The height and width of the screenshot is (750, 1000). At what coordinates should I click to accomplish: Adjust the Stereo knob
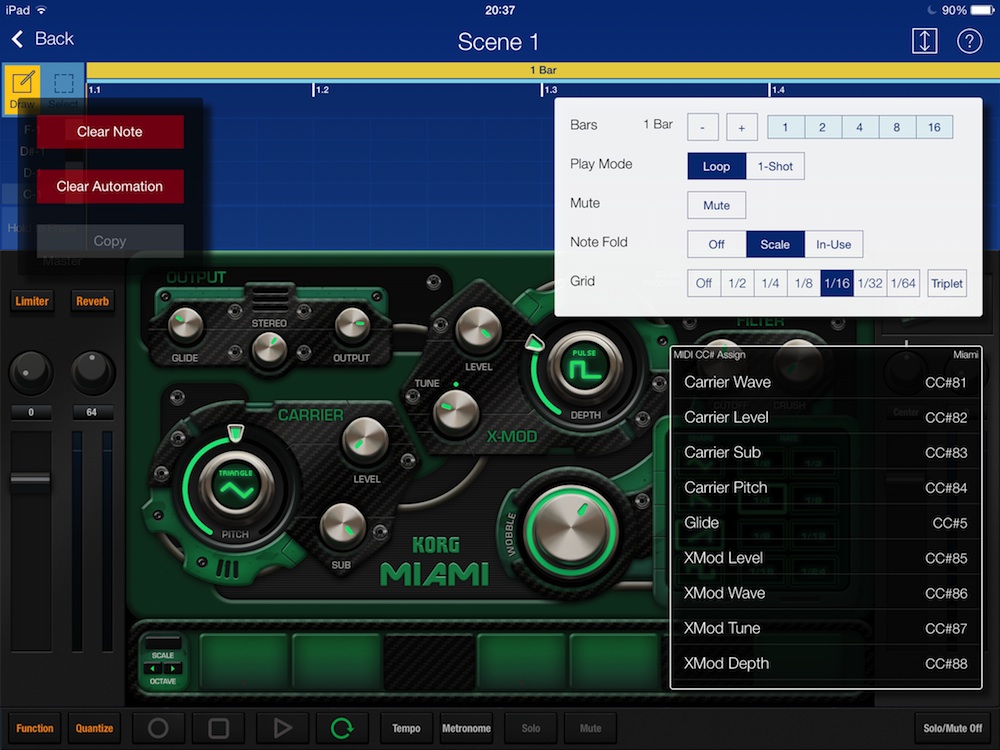269,349
